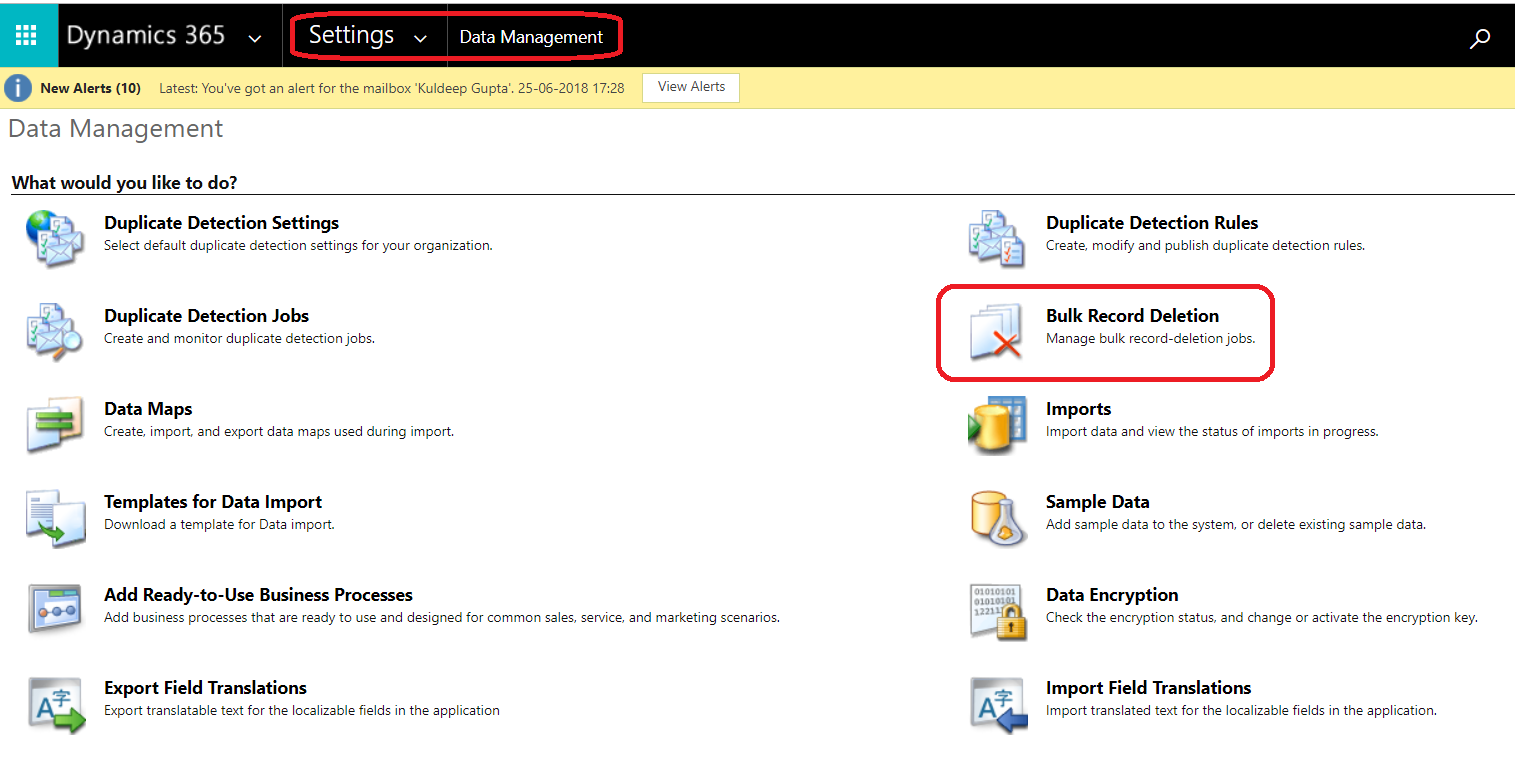Screen dimensions: 1515x773
Task: Open Add Ready-to-Use Business Processes link
Action: pyautogui.click(x=258, y=595)
